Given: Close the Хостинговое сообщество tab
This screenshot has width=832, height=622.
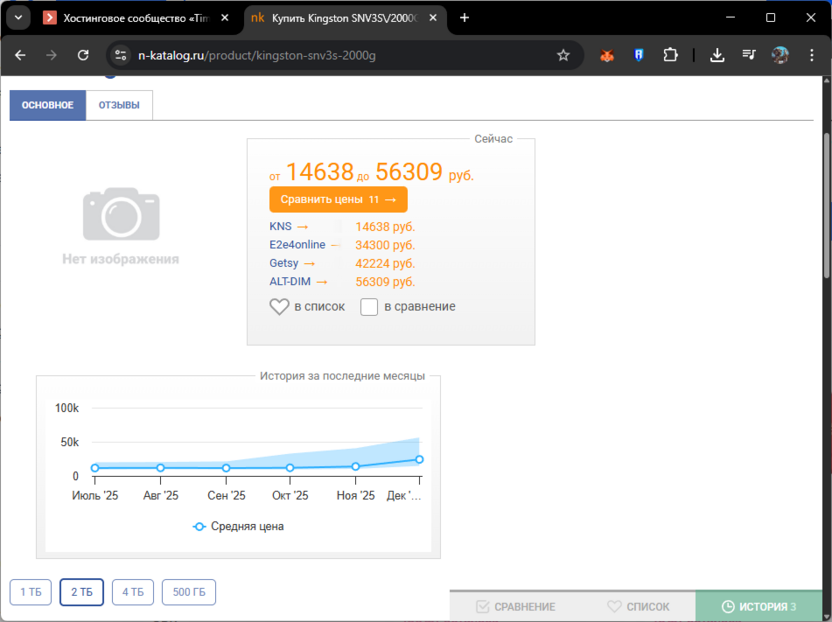Looking at the screenshot, I should coord(224,18).
